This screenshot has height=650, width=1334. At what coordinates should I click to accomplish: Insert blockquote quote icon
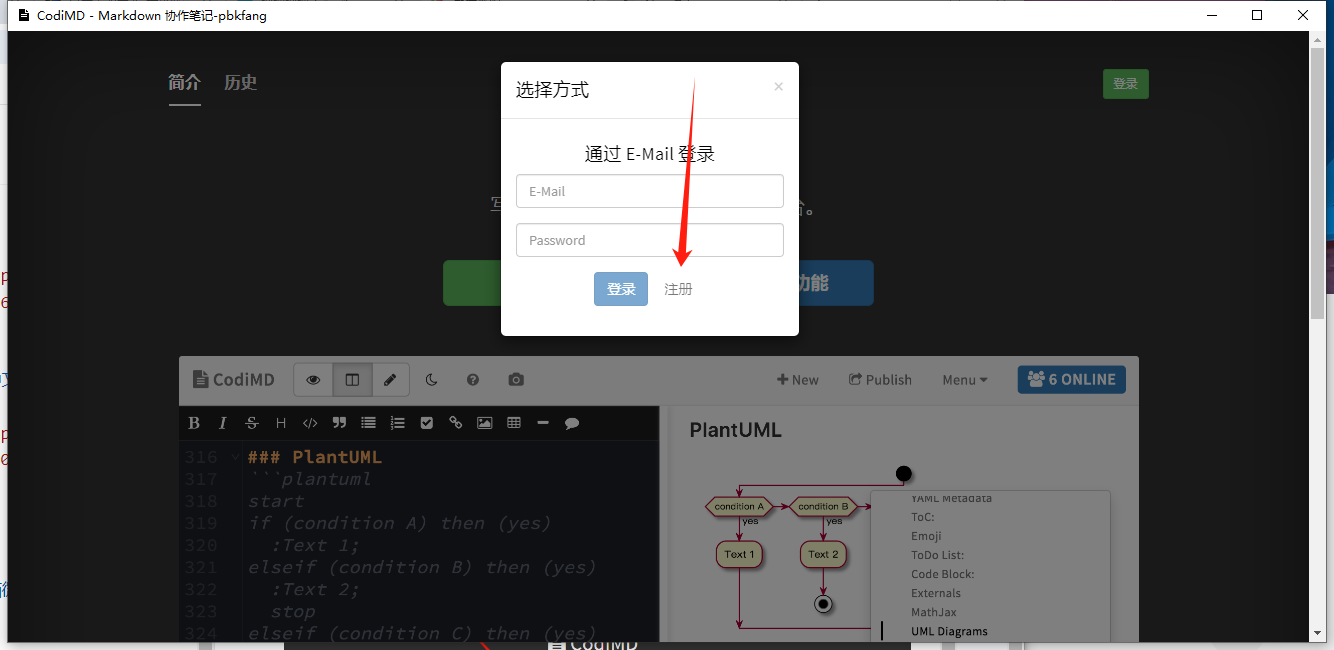coord(339,423)
